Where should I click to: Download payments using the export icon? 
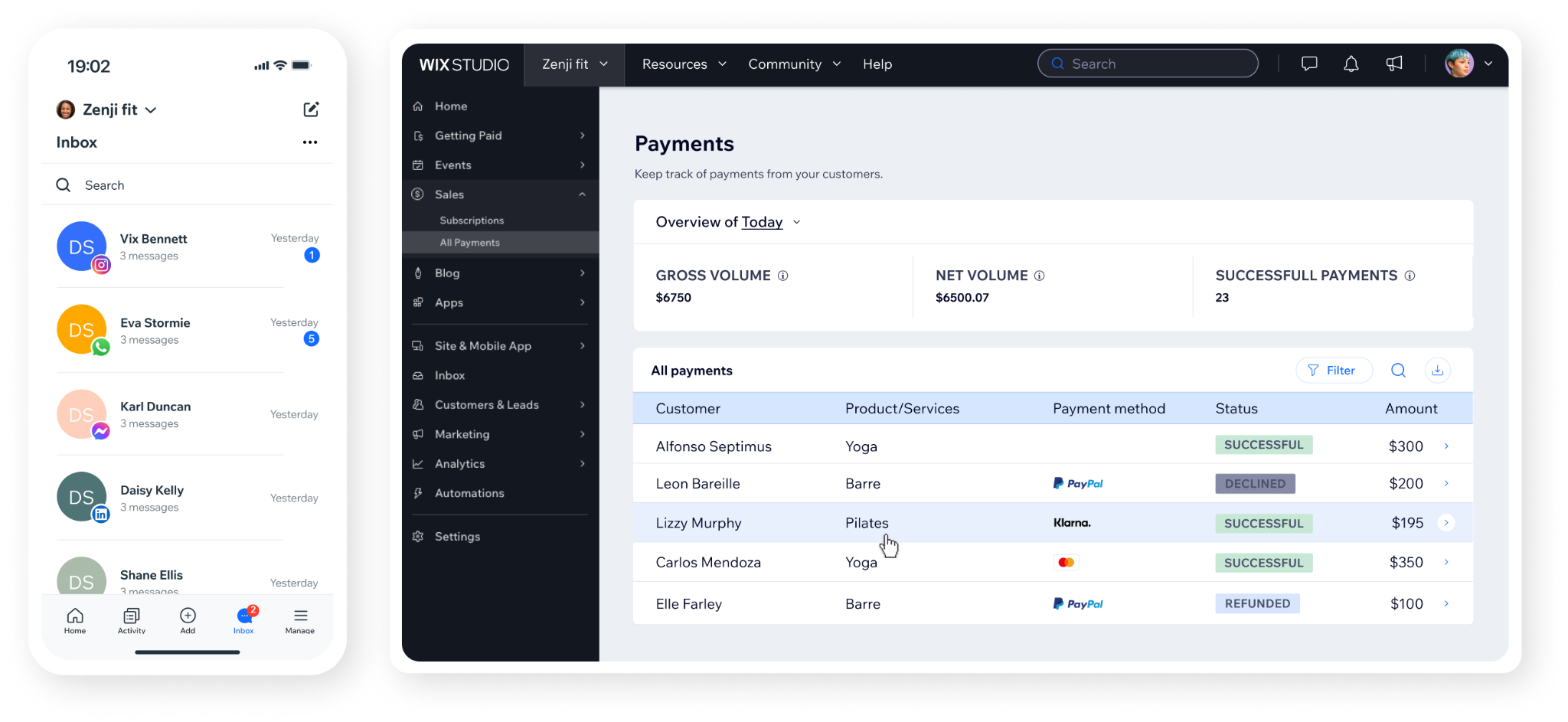coord(1438,371)
